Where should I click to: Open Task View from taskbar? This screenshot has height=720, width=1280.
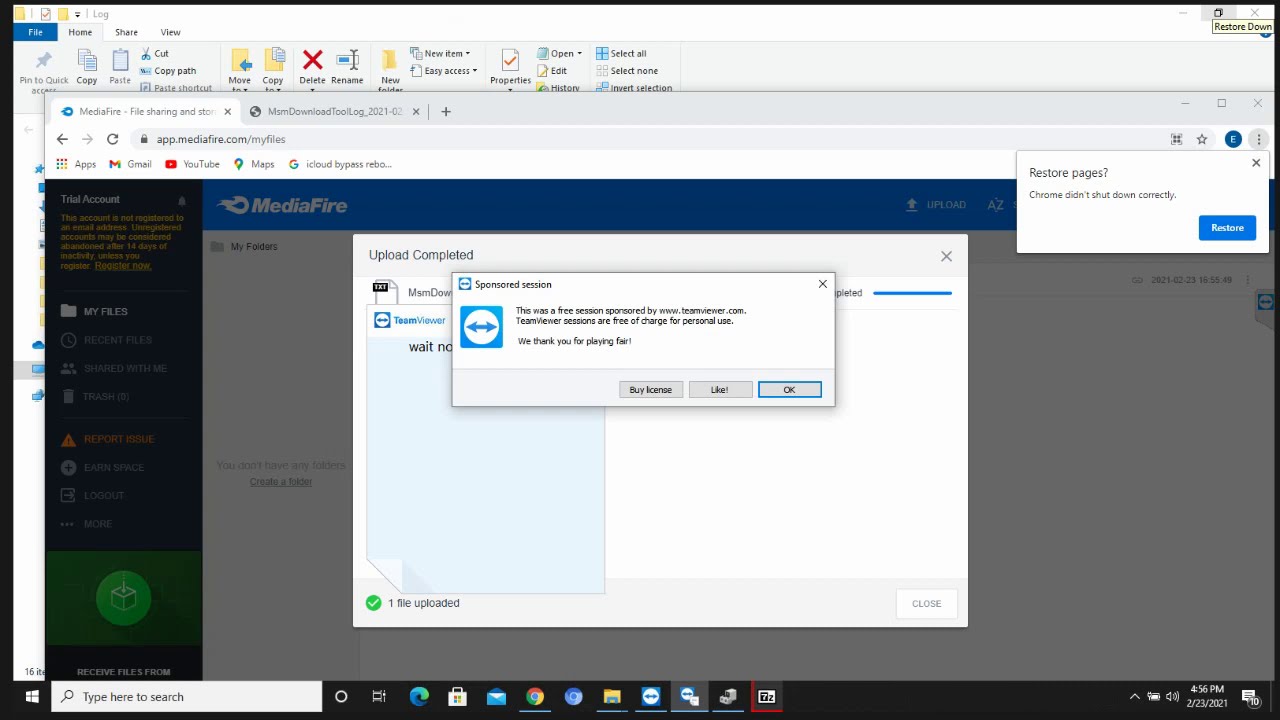(x=379, y=697)
